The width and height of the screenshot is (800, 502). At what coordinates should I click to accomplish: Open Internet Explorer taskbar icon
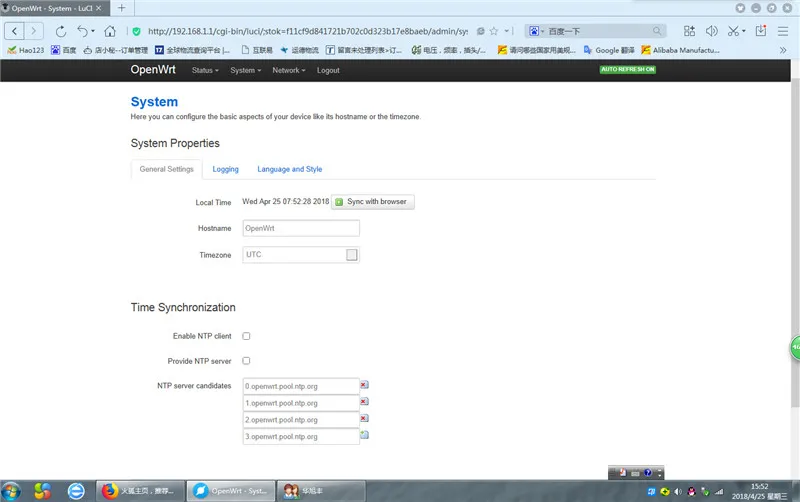click(x=76, y=491)
